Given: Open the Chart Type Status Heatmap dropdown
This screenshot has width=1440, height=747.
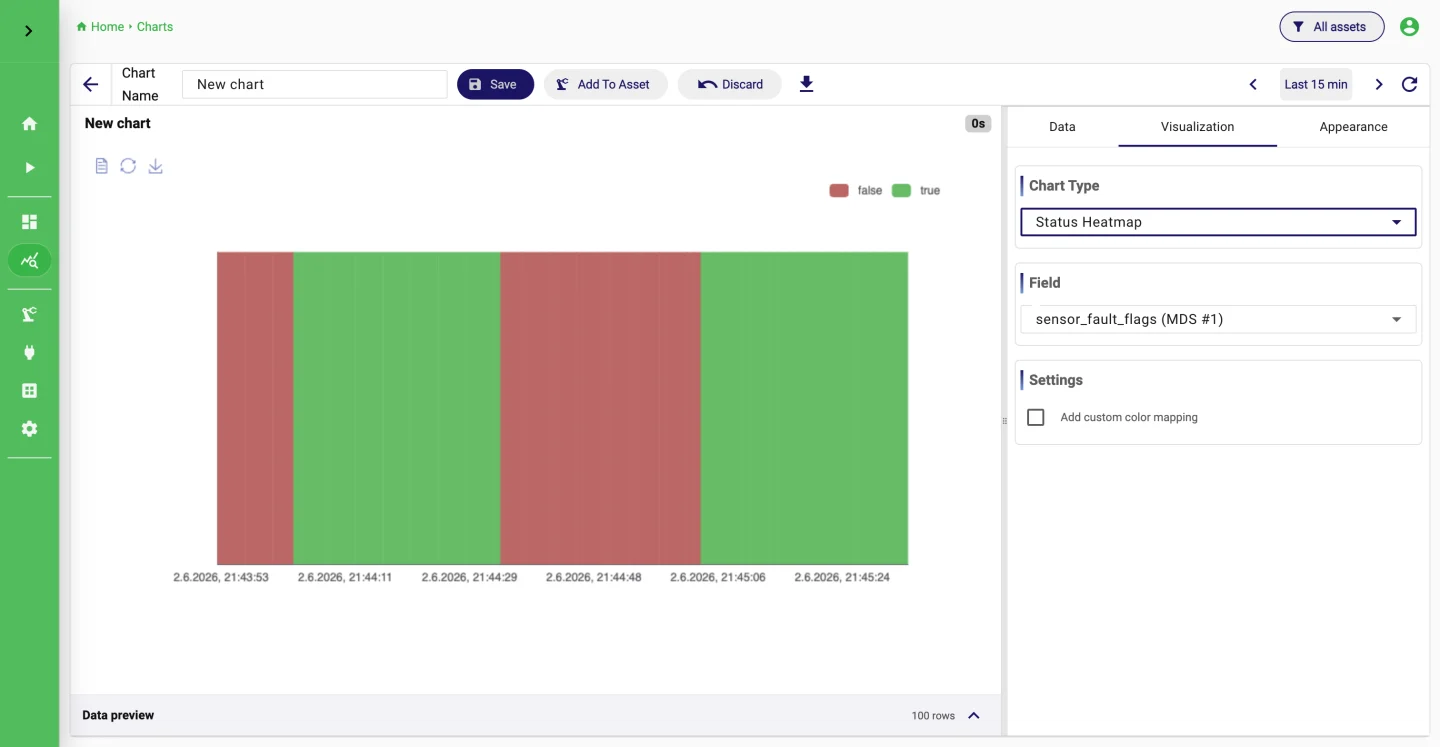Looking at the screenshot, I should click(1218, 222).
